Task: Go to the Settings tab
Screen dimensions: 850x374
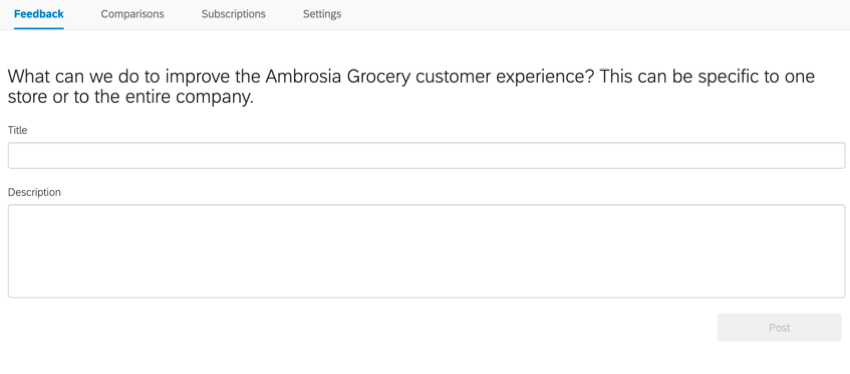Action: pyautogui.click(x=322, y=14)
